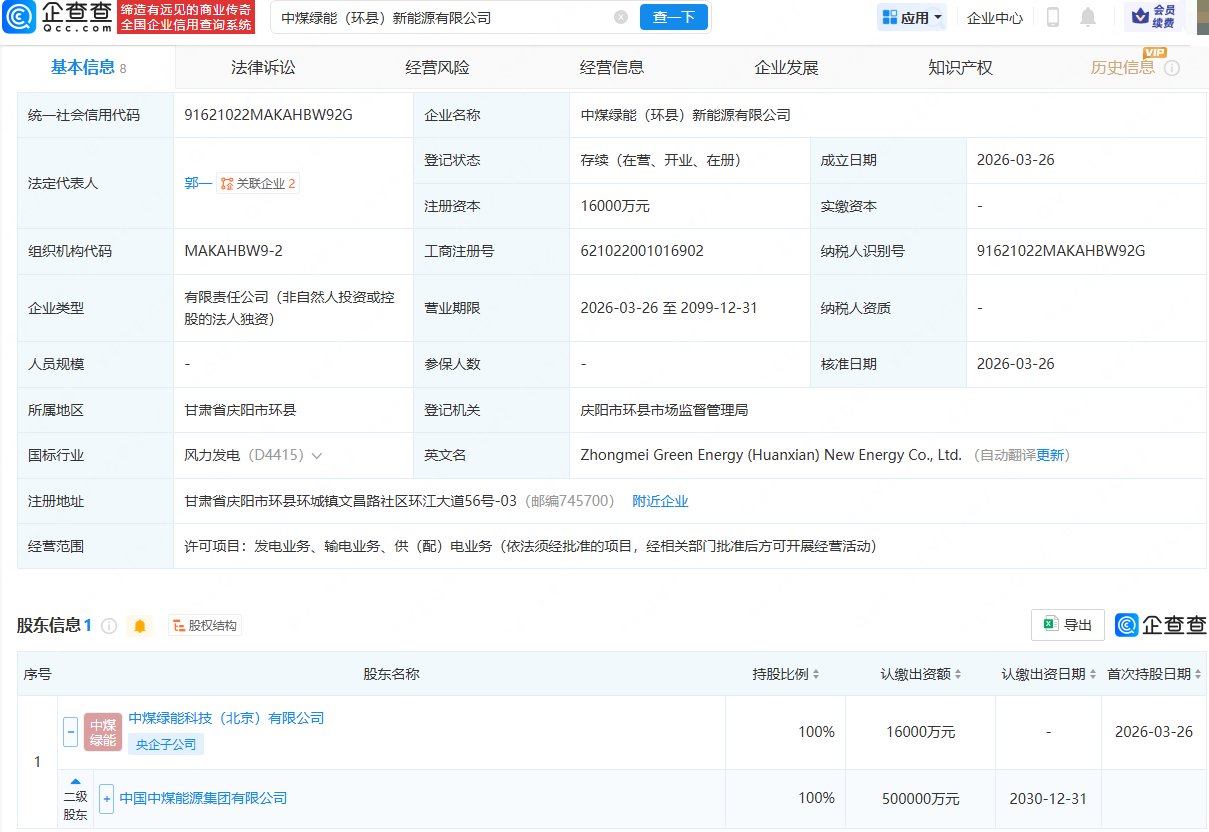Open notifications via the bell icon
Image resolution: width=1209 pixels, height=832 pixels.
(x=1088, y=17)
